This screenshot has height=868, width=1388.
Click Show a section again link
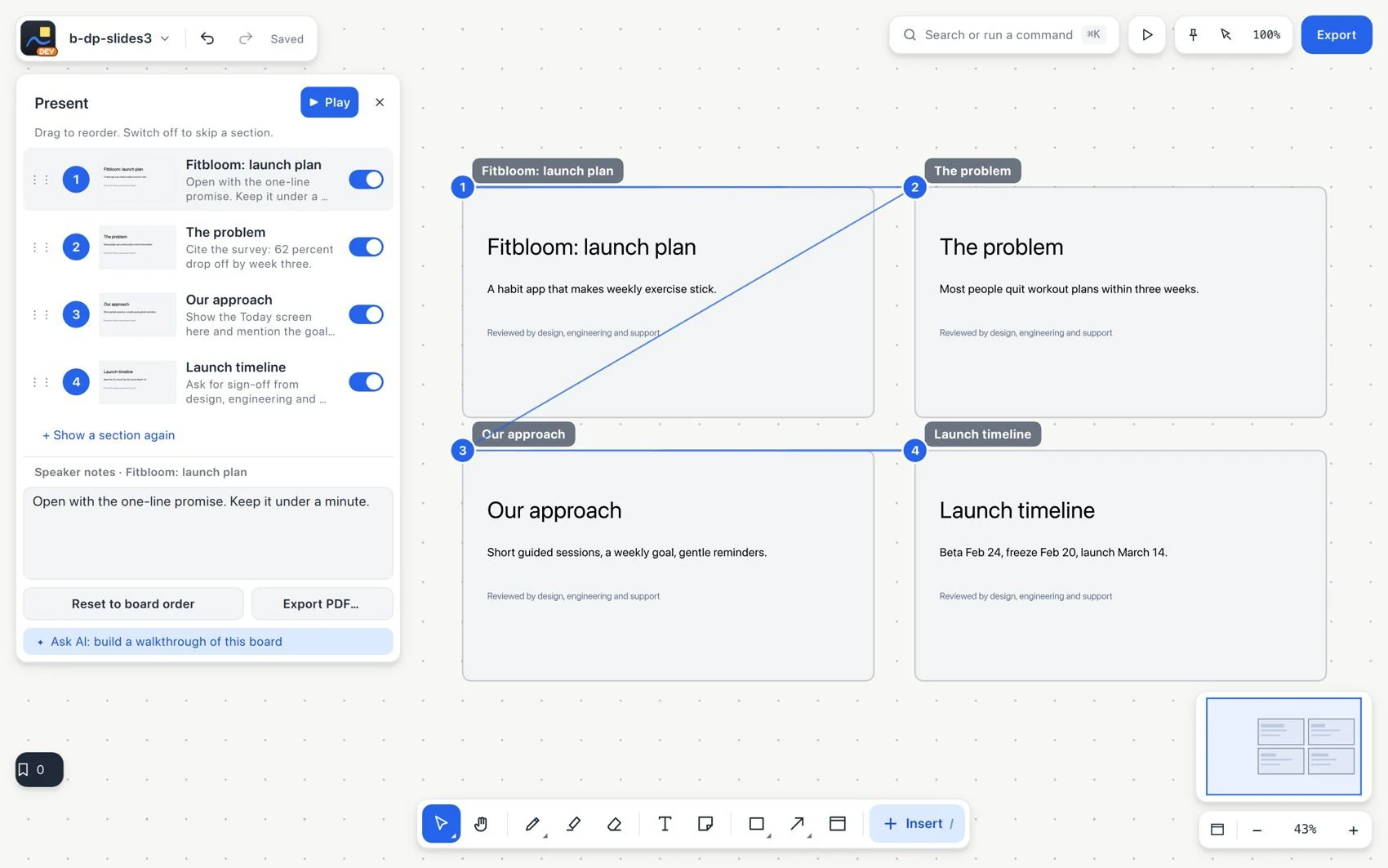pyautogui.click(x=109, y=435)
